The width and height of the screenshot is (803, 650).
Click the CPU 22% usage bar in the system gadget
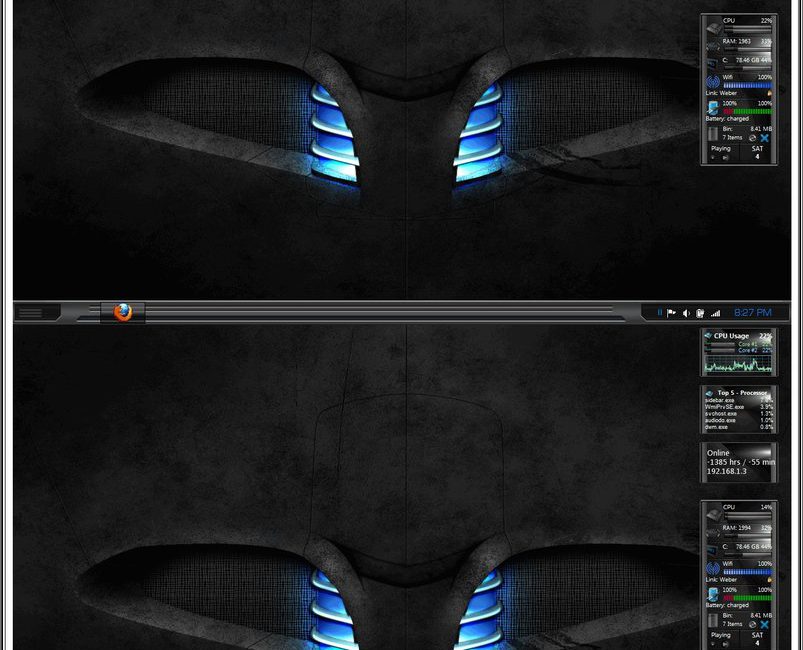click(747, 29)
